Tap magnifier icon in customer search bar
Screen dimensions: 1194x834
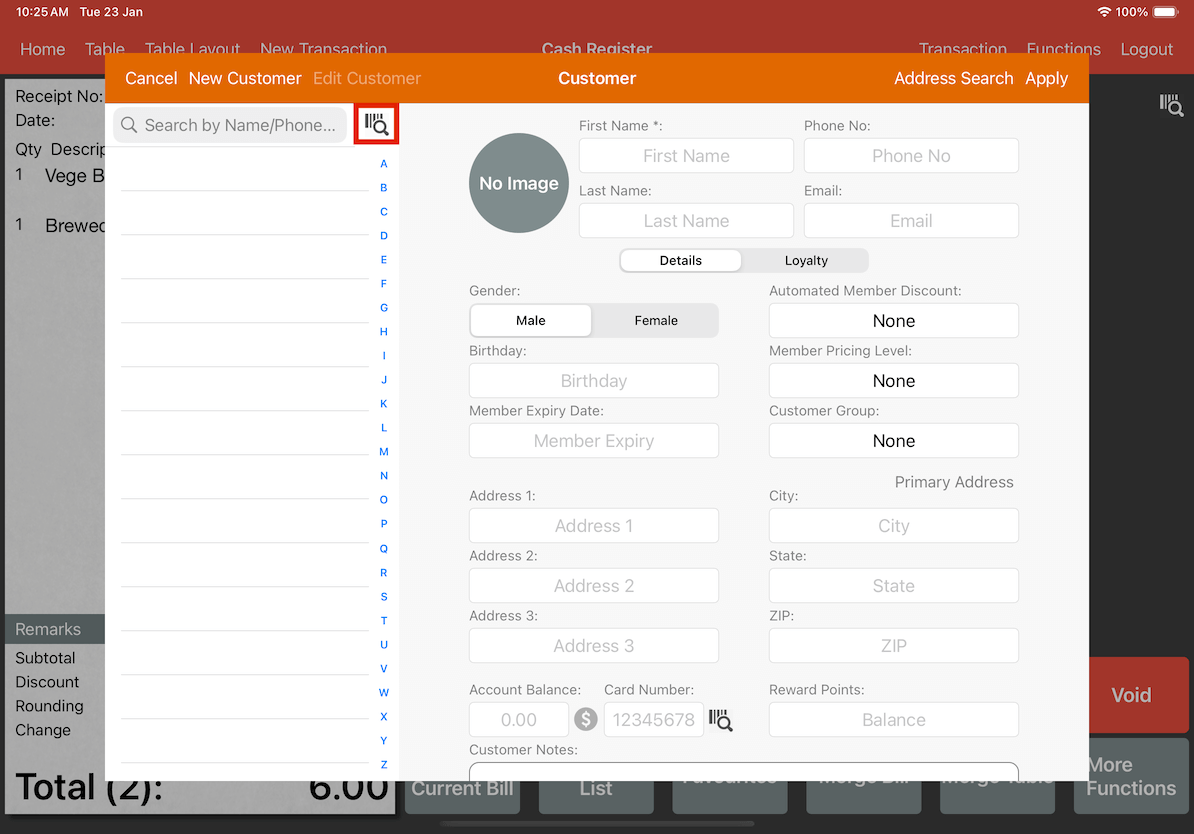pyautogui.click(x=129, y=125)
